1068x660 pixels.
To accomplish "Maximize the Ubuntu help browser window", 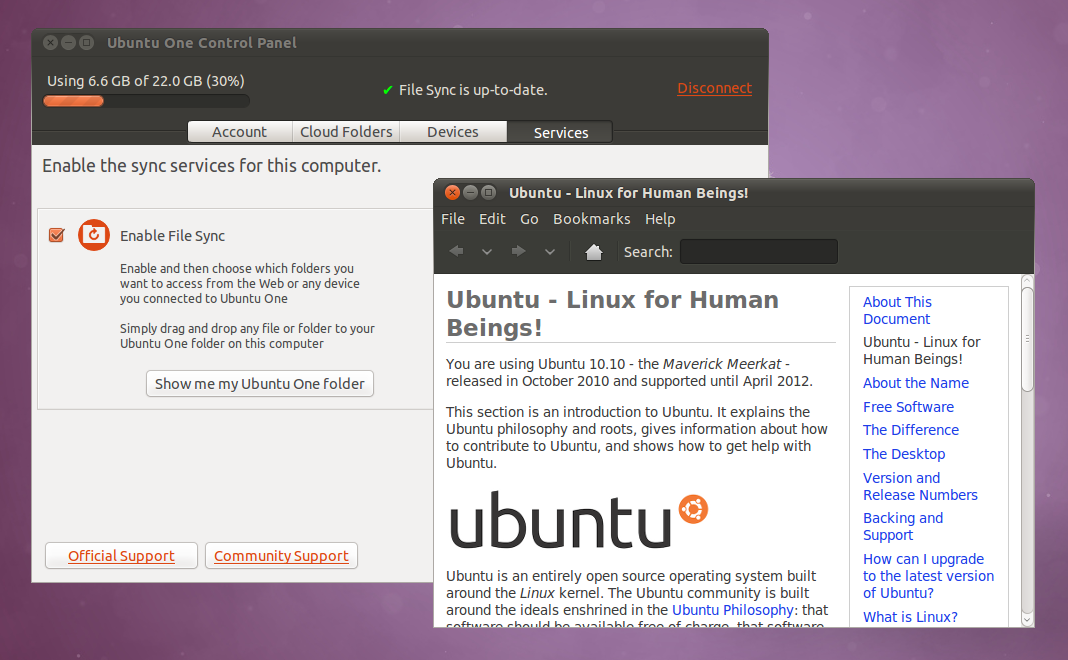I will (488, 193).
